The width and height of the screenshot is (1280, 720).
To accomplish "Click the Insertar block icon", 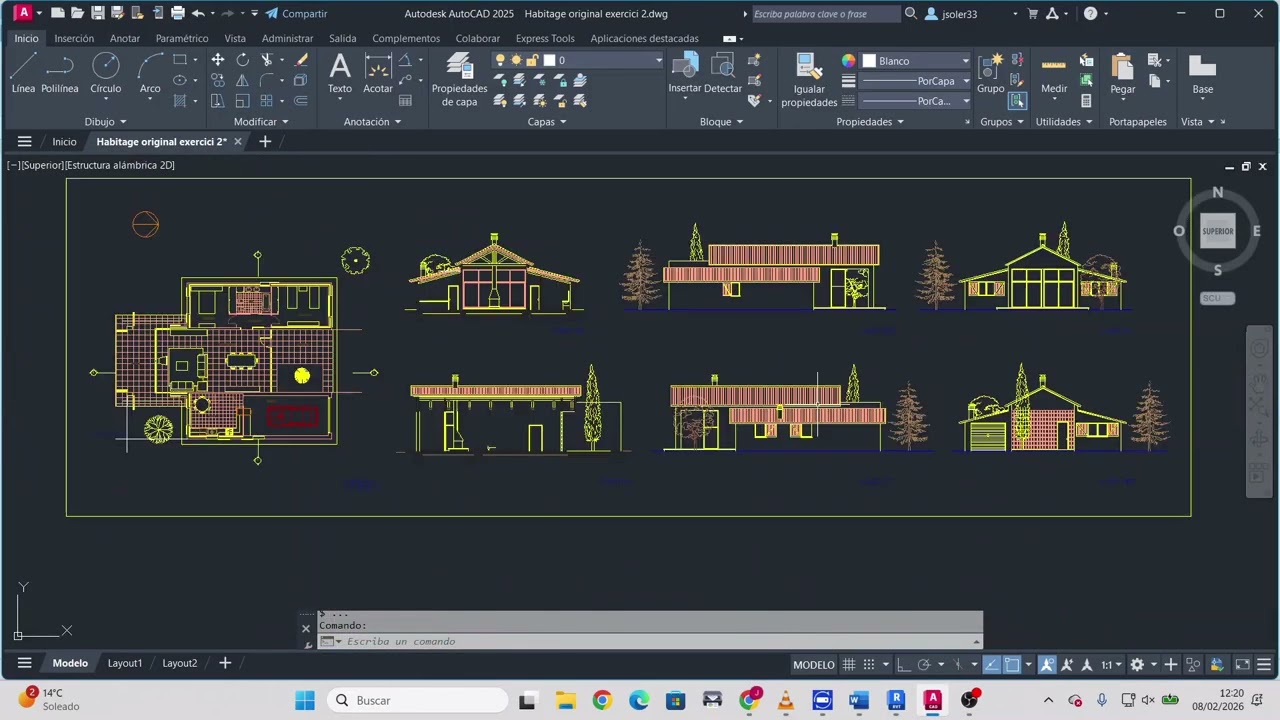I will point(685,74).
